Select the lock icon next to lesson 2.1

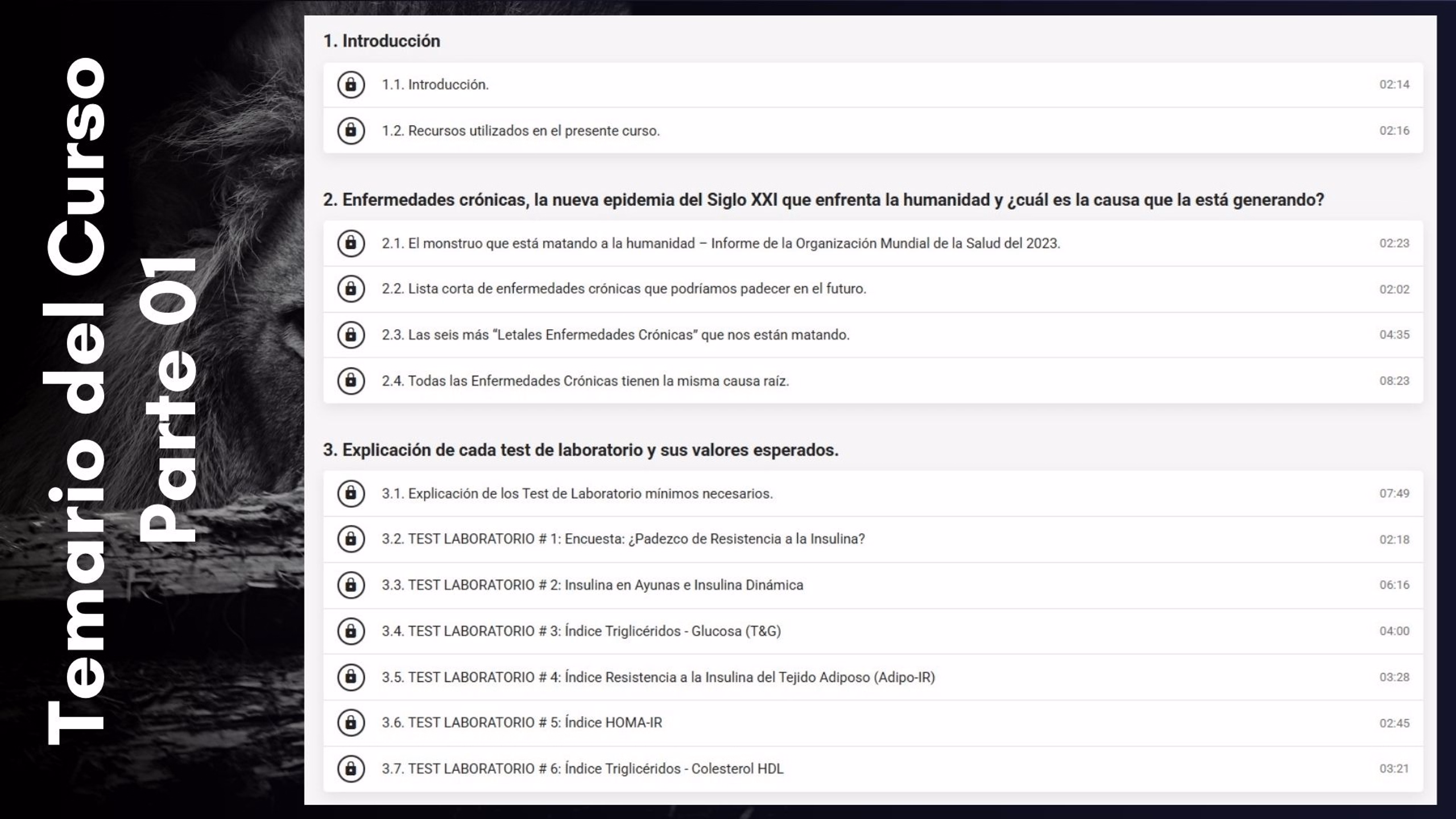click(x=351, y=243)
